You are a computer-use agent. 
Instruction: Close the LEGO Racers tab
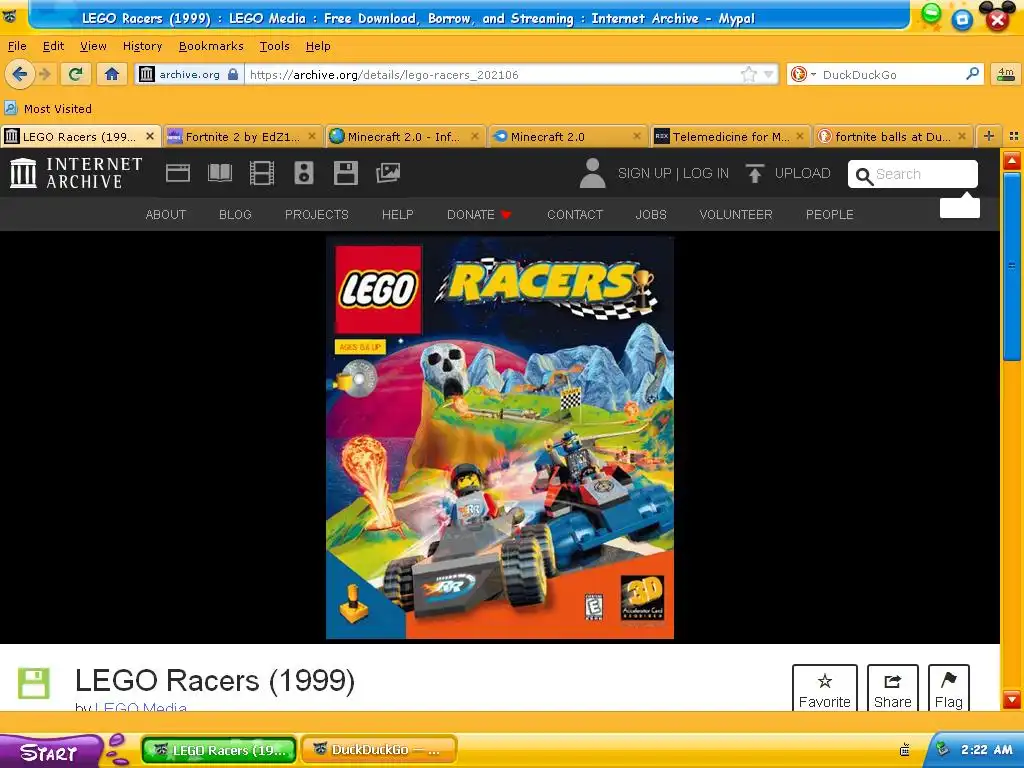point(150,136)
